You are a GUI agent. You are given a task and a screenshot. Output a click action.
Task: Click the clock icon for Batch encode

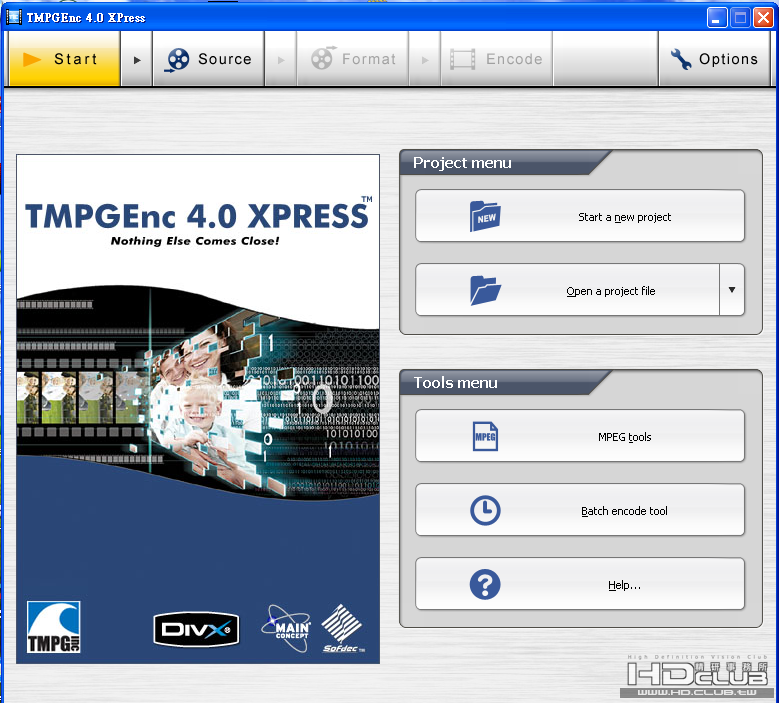tap(485, 510)
